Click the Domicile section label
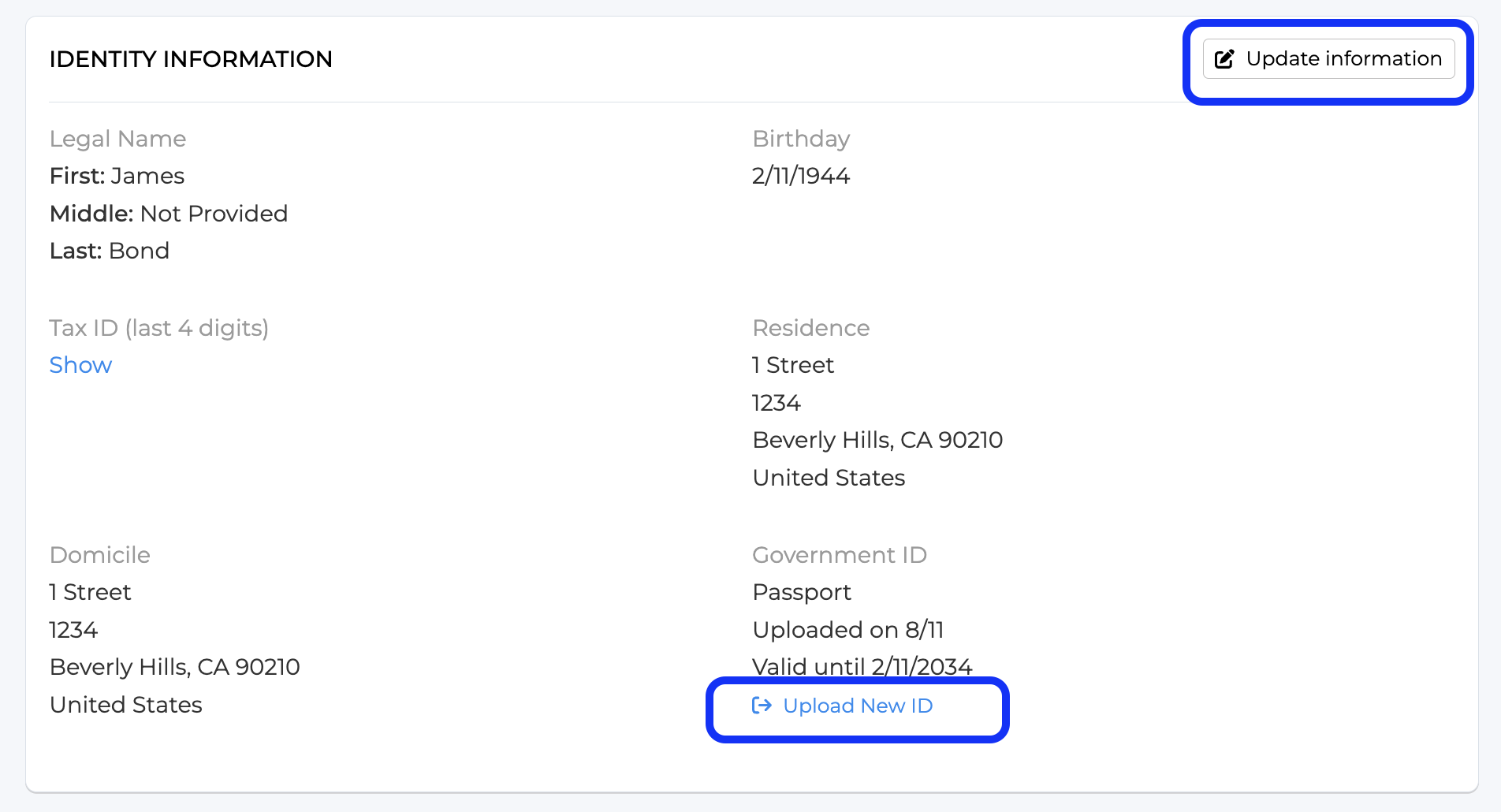The image size is (1501, 812). (100, 555)
